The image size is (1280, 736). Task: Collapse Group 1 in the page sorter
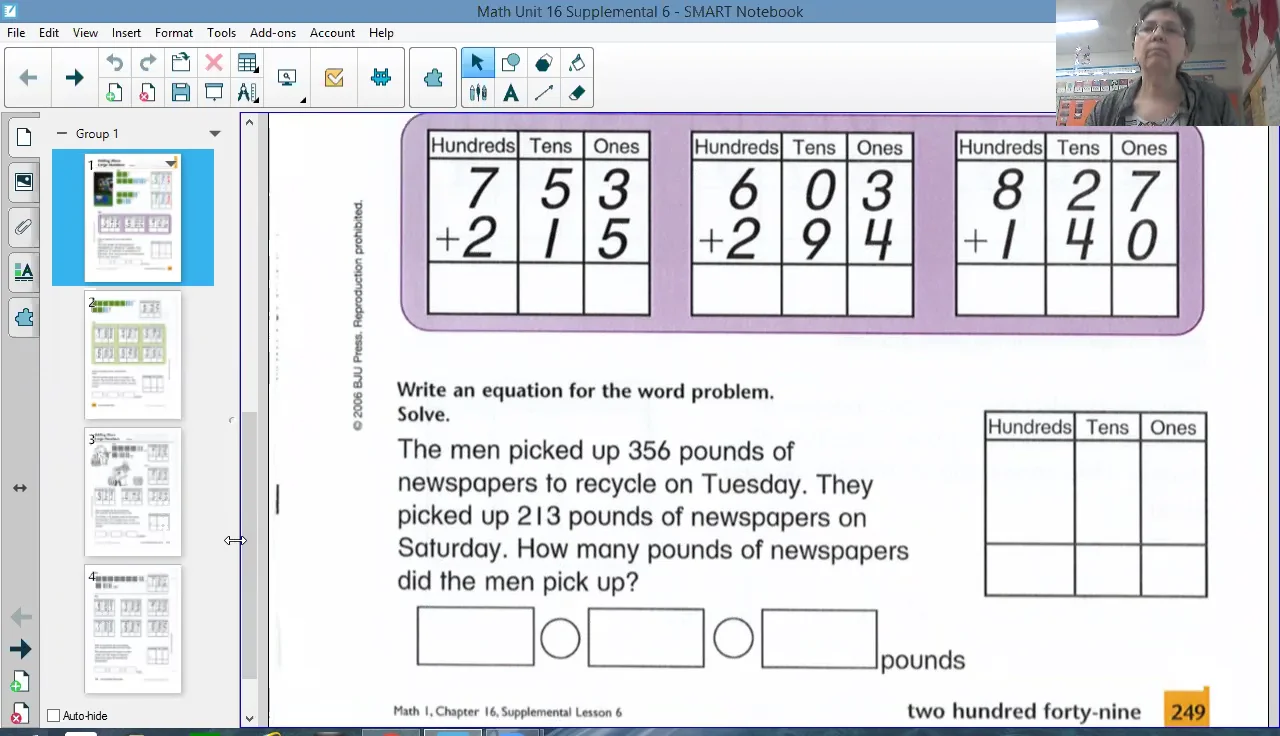pyautogui.click(x=62, y=133)
